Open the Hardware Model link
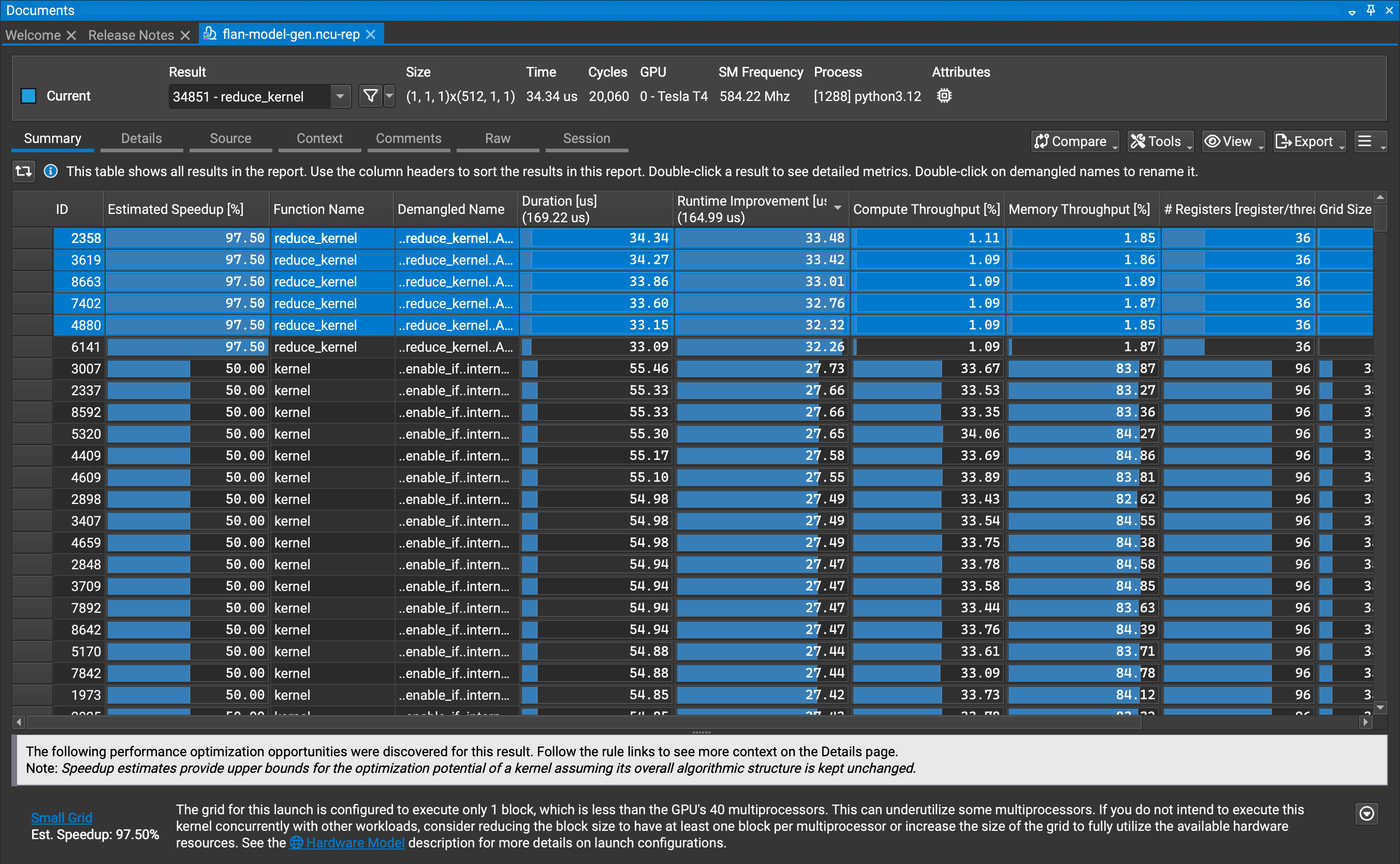The image size is (1400, 864). pos(347,842)
